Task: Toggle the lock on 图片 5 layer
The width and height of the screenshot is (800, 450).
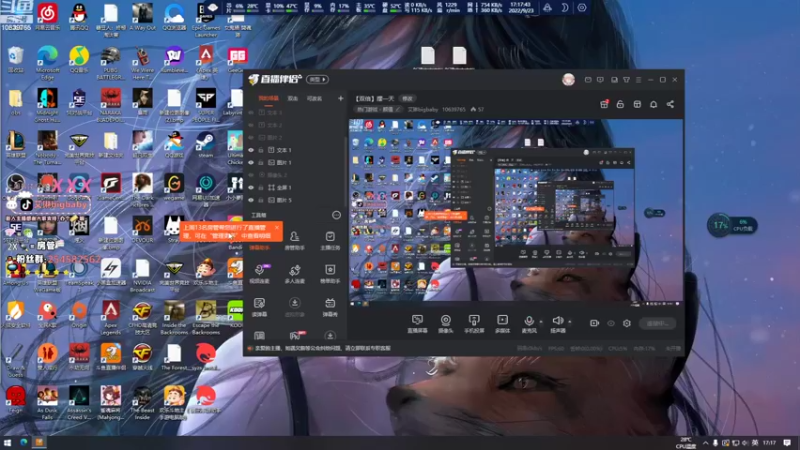Action: (x=261, y=200)
